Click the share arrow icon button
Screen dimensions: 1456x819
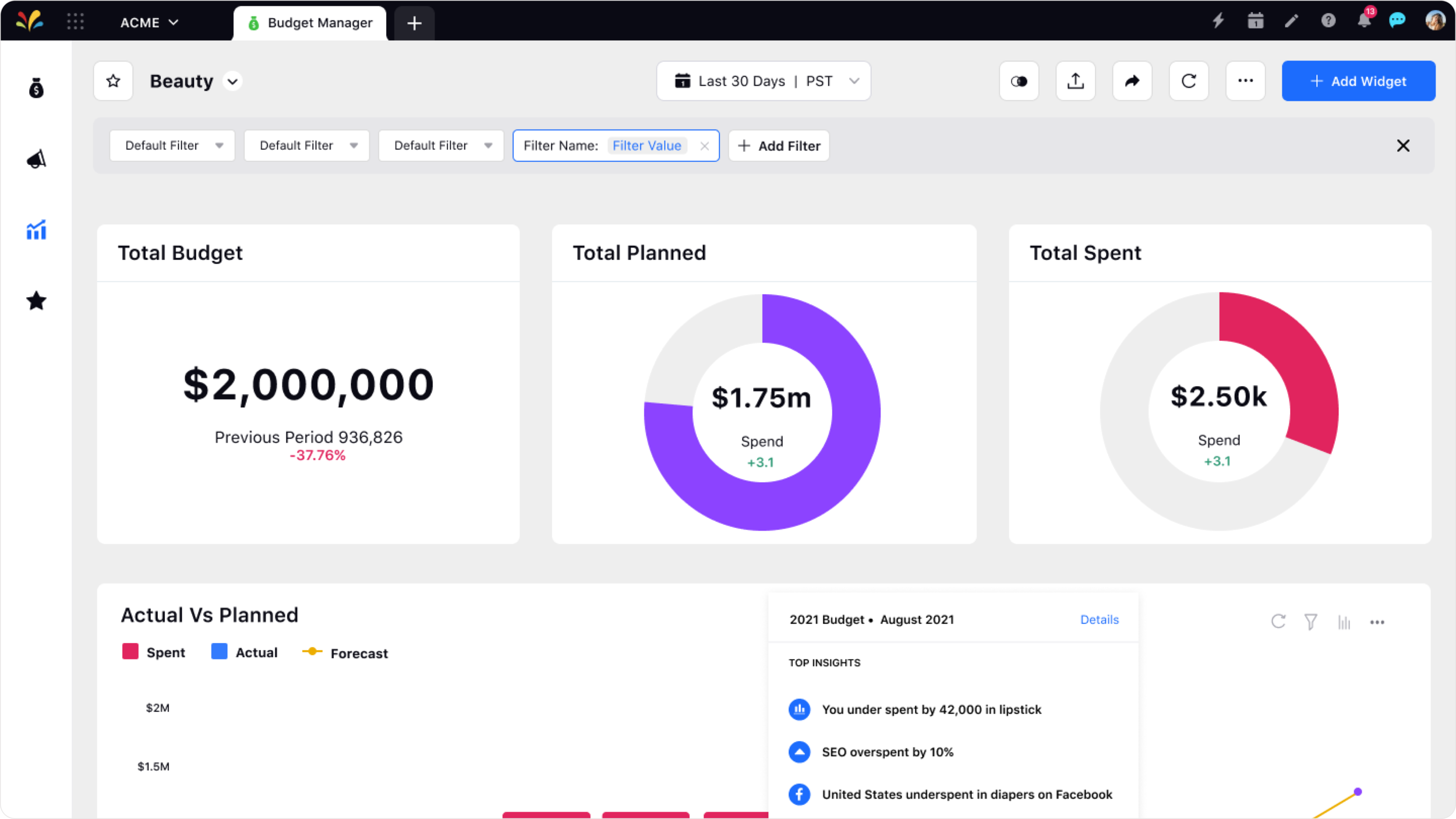pos(1132,81)
